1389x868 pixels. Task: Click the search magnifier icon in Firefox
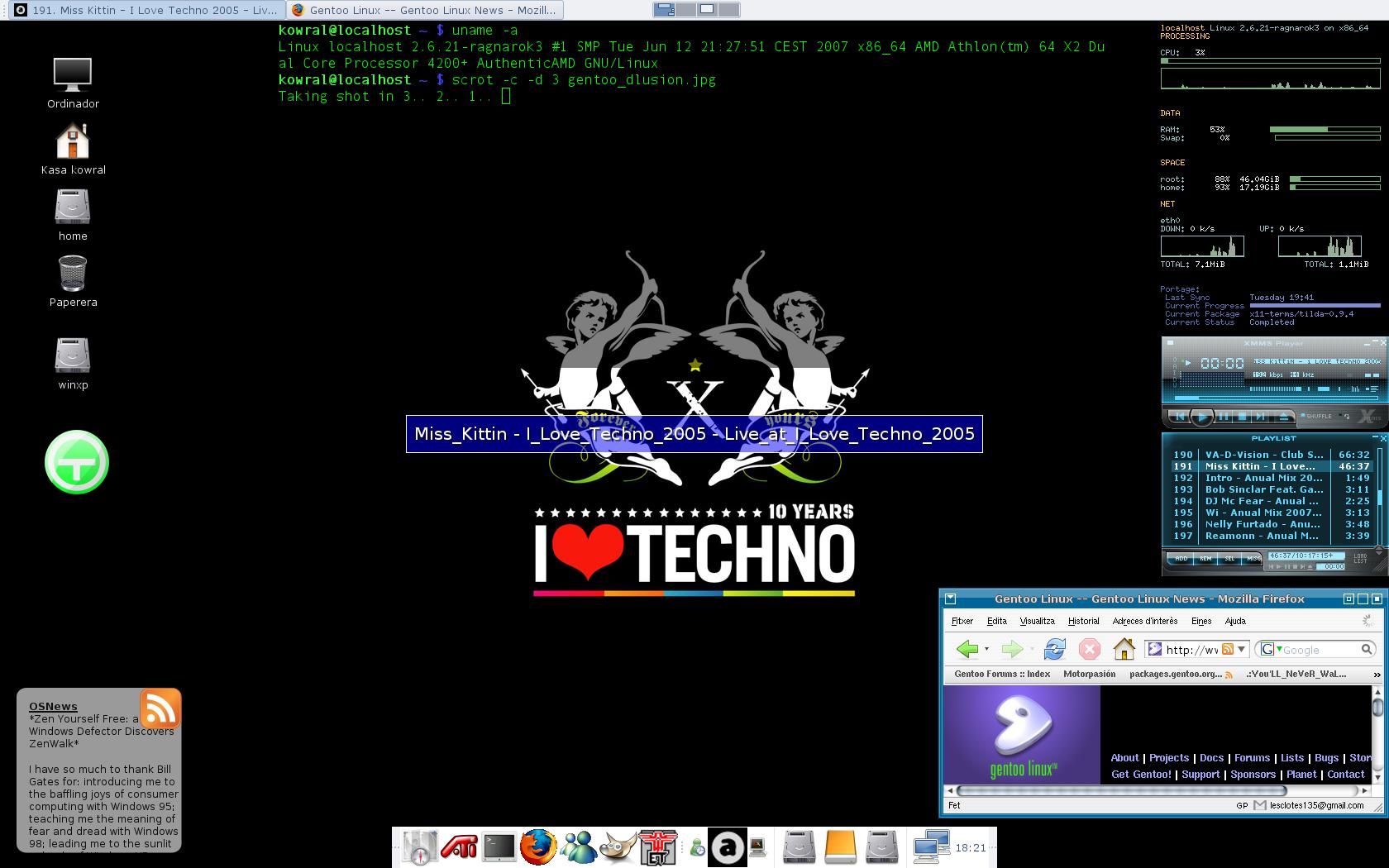pos(1368,650)
